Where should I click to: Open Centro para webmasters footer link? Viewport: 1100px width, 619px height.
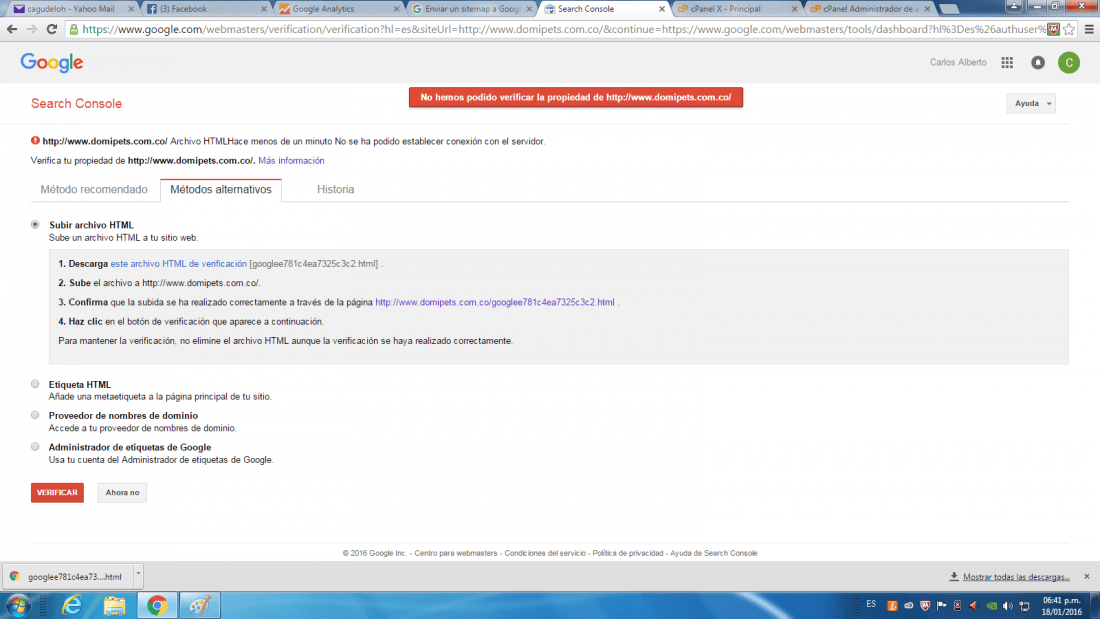click(456, 553)
